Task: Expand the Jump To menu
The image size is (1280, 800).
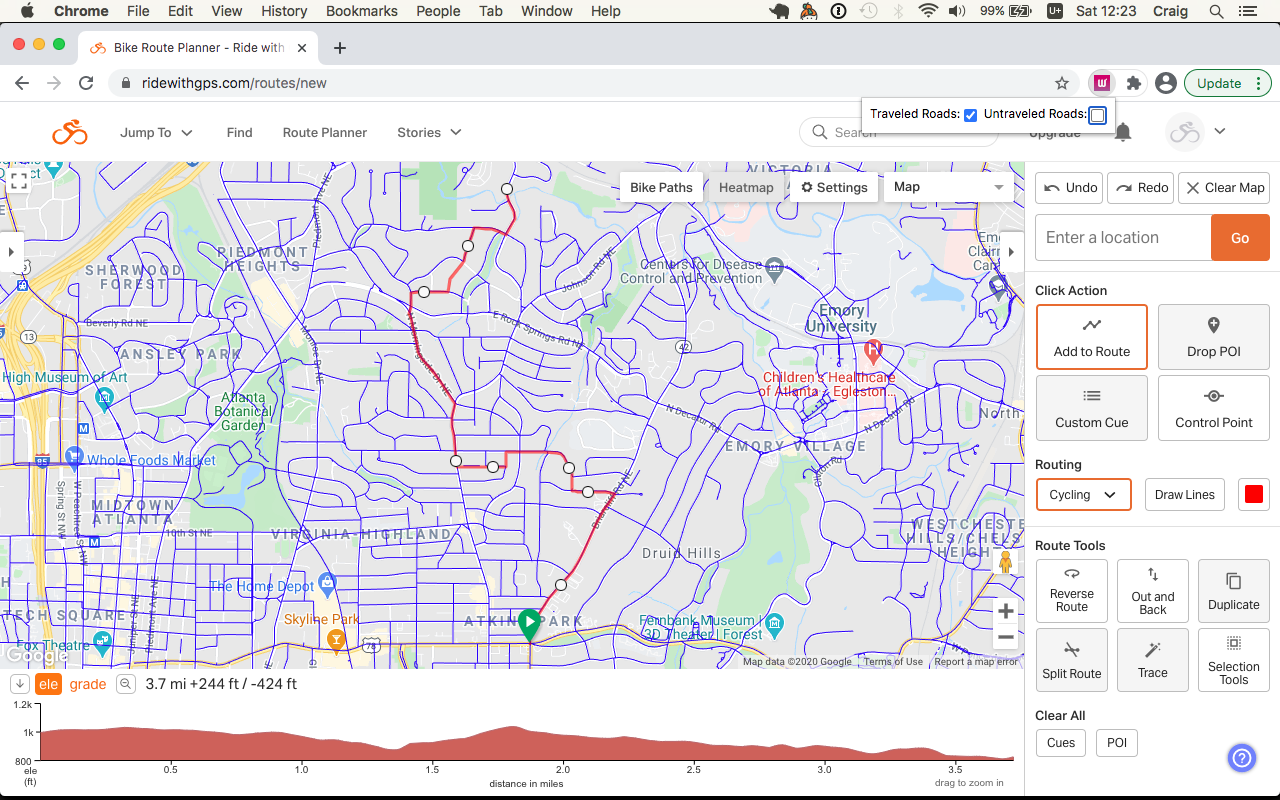Action: [156, 131]
